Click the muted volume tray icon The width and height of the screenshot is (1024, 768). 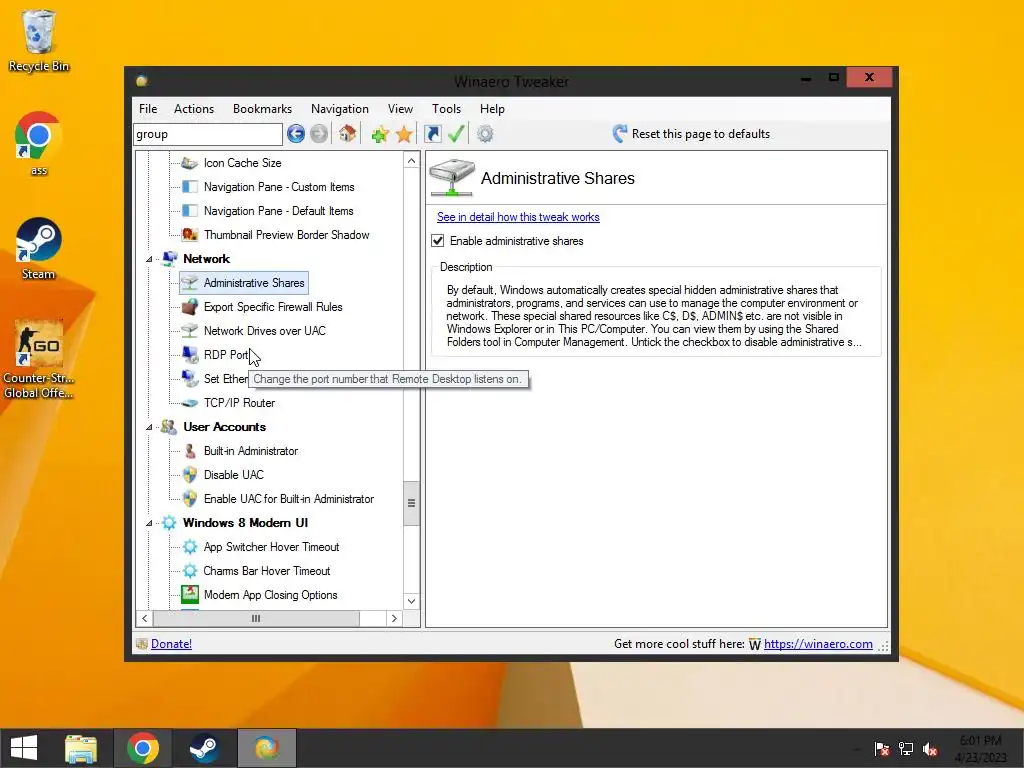coord(930,749)
